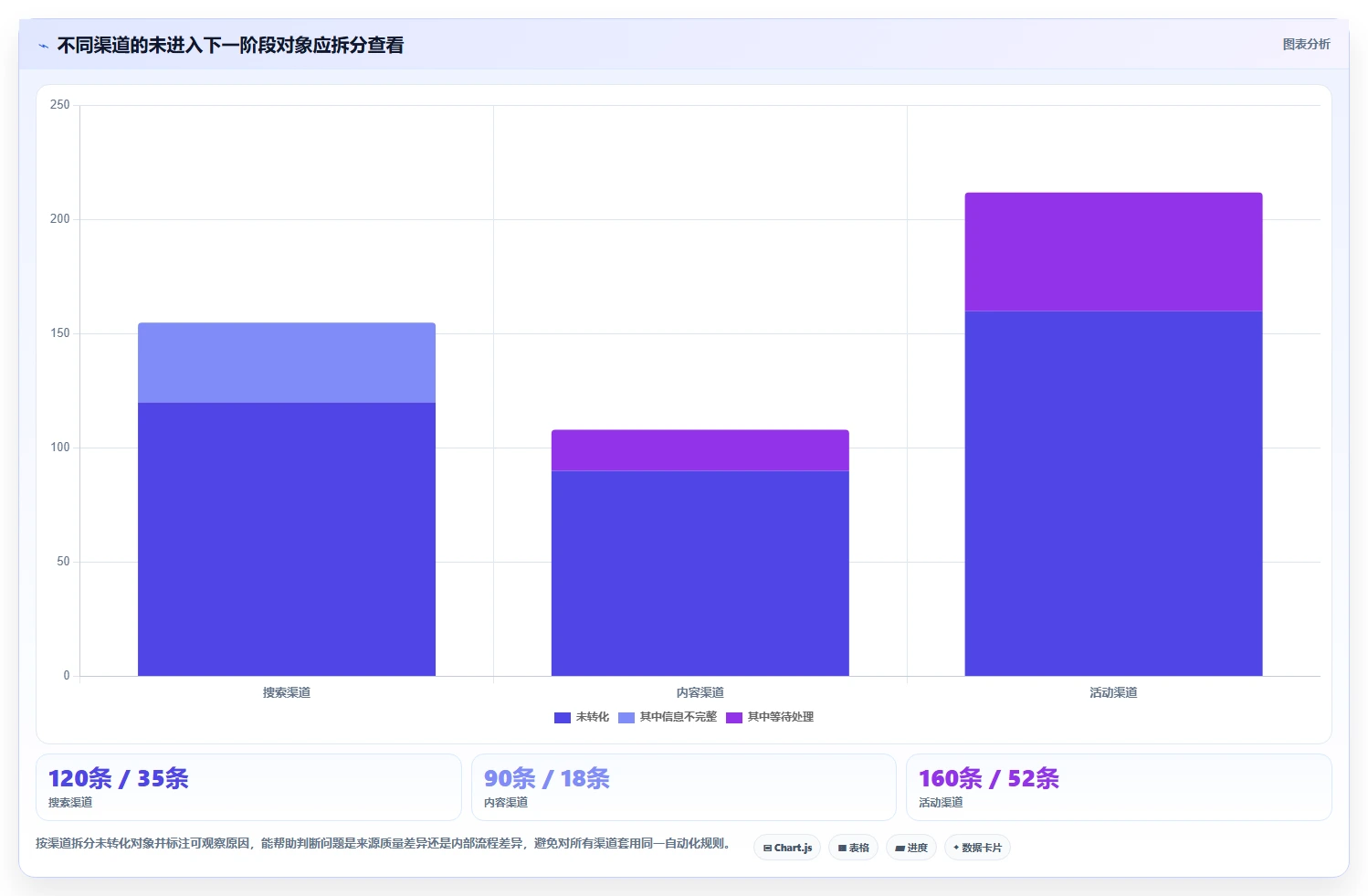Viewport: 1368px width, 896px height.
Task: Click the 活动渠道 x-axis label
Action: [1113, 692]
